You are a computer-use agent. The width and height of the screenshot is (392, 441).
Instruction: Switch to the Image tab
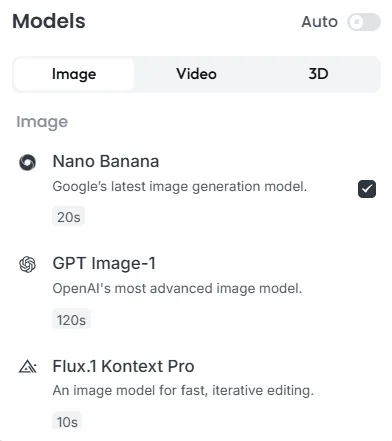click(74, 74)
